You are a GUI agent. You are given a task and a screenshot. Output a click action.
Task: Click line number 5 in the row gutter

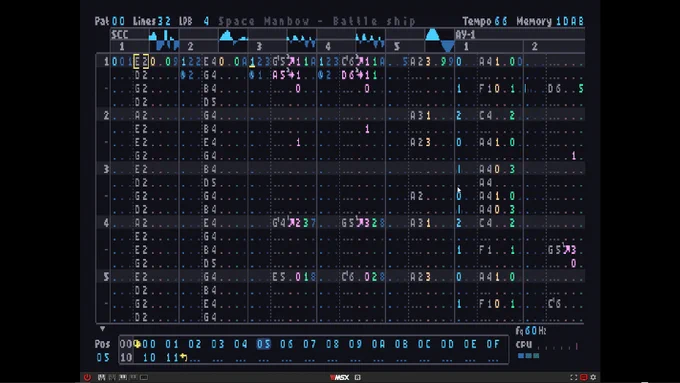[x=106, y=277]
